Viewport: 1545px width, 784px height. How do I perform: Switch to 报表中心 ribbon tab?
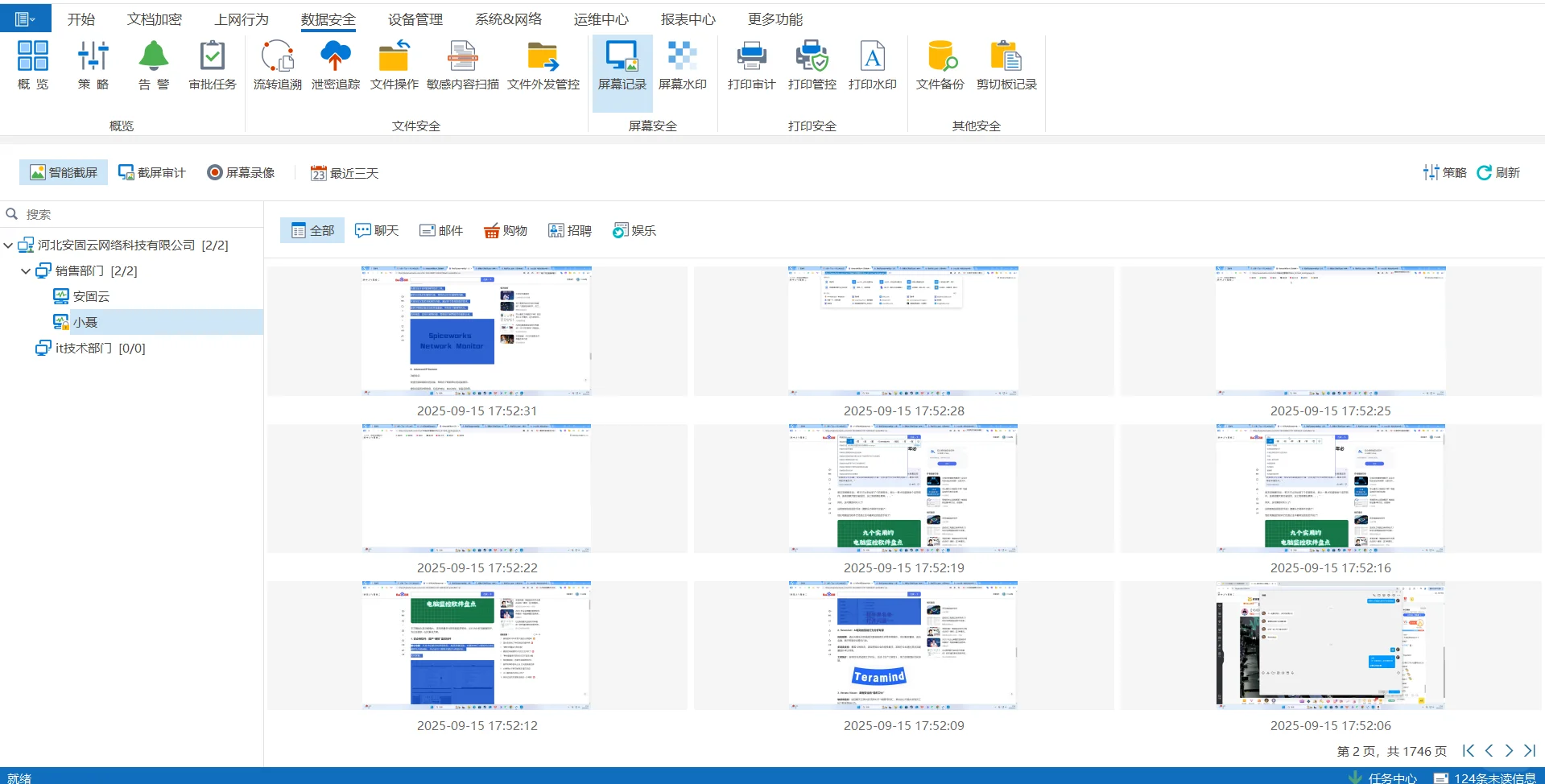click(688, 19)
